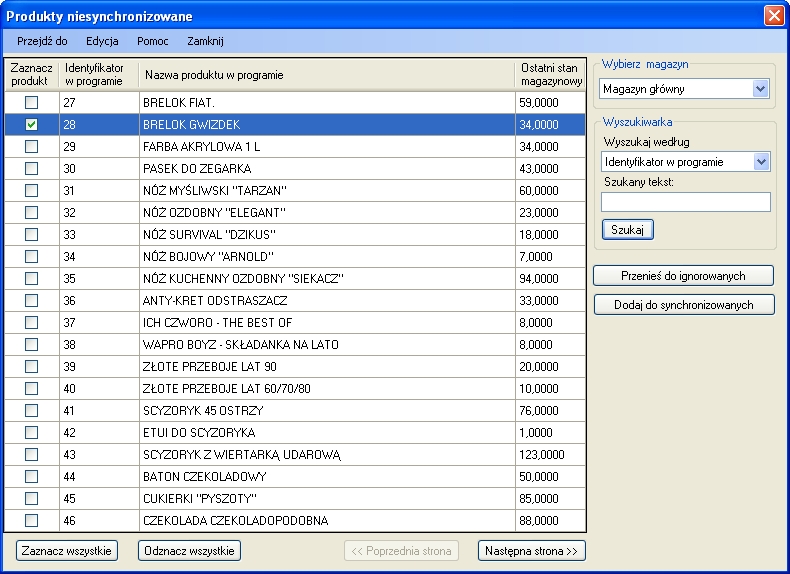The height and width of the screenshot is (574, 790).
Task: Check the CZEKOLADA CZEKOLADOPODOBNA checkbox
Action: click(31, 521)
